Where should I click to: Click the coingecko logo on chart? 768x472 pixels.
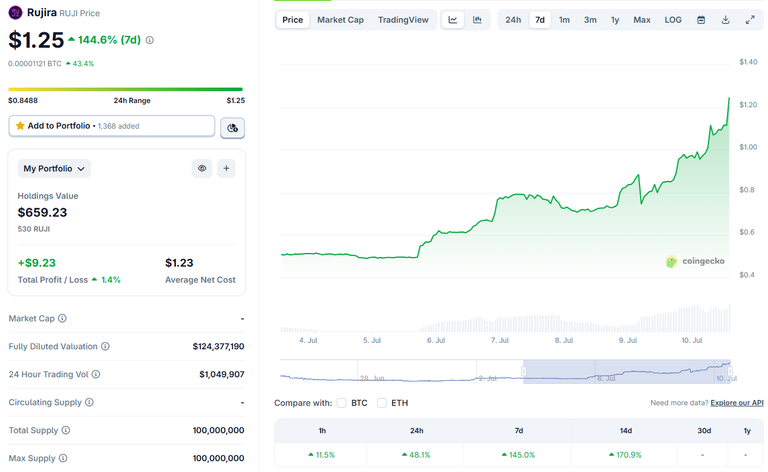(x=695, y=261)
